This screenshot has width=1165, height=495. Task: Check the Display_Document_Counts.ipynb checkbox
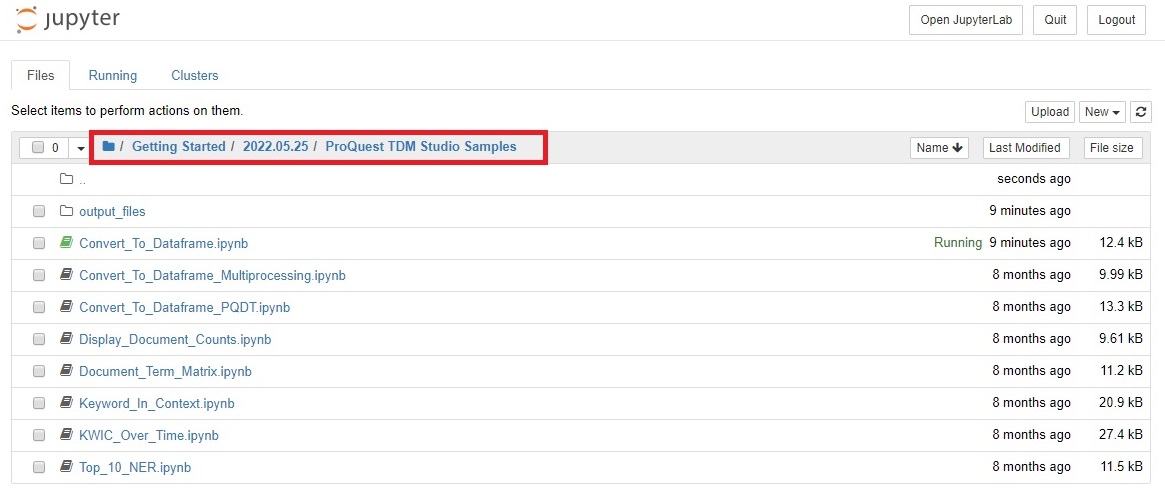point(39,340)
